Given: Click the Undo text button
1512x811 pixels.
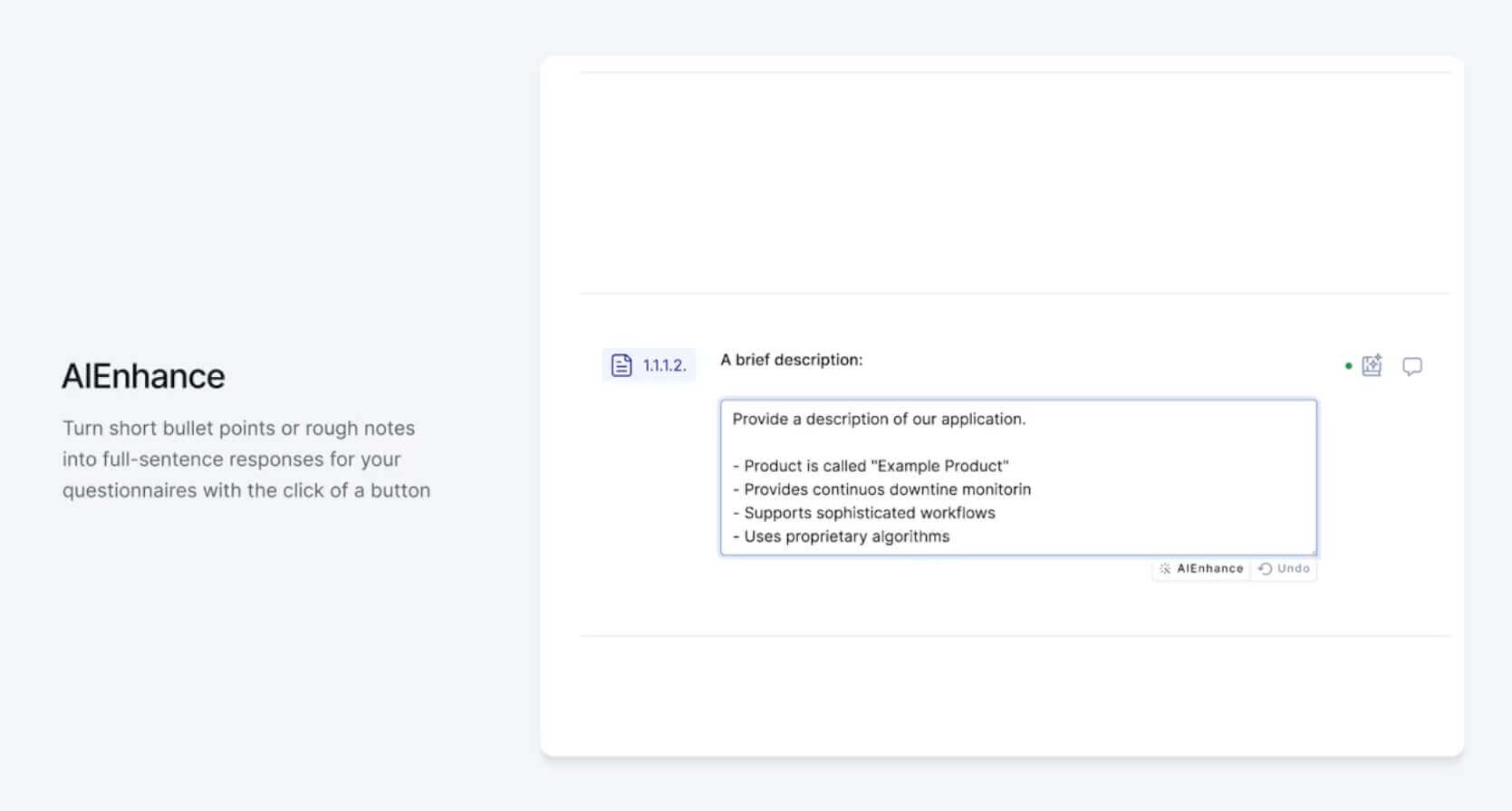Looking at the screenshot, I should pos(1293,569).
